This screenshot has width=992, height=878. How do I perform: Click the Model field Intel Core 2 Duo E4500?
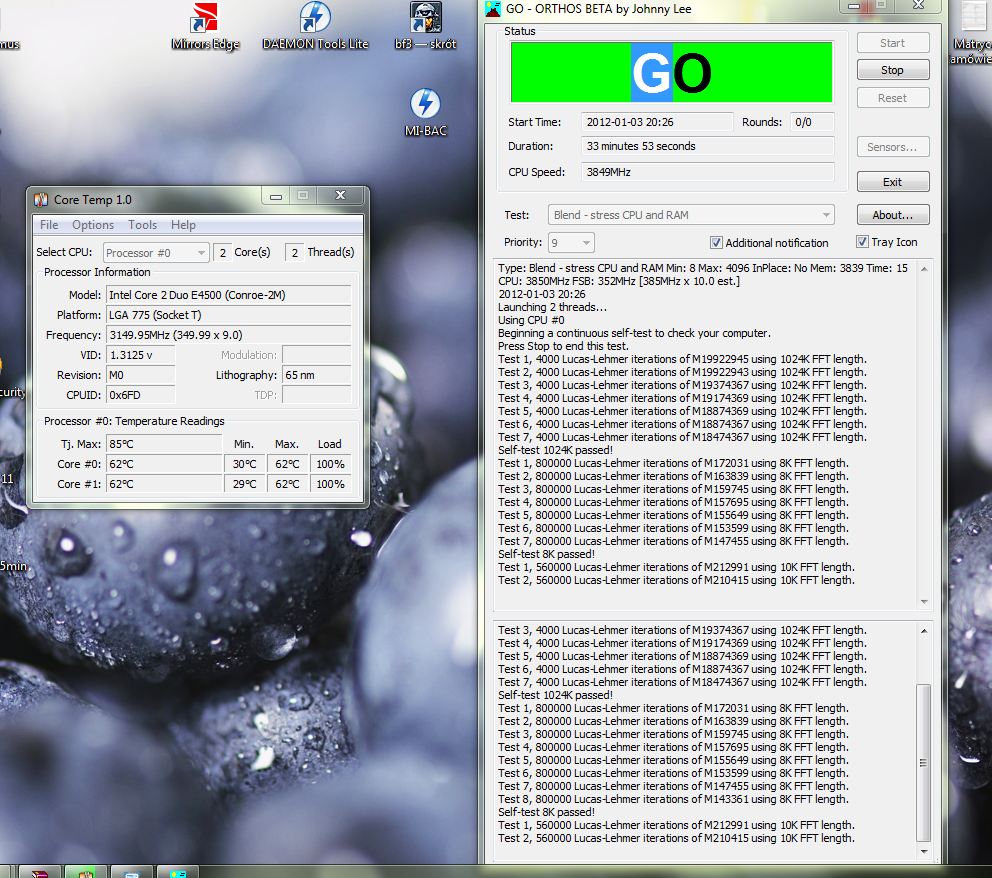coord(228,295)
